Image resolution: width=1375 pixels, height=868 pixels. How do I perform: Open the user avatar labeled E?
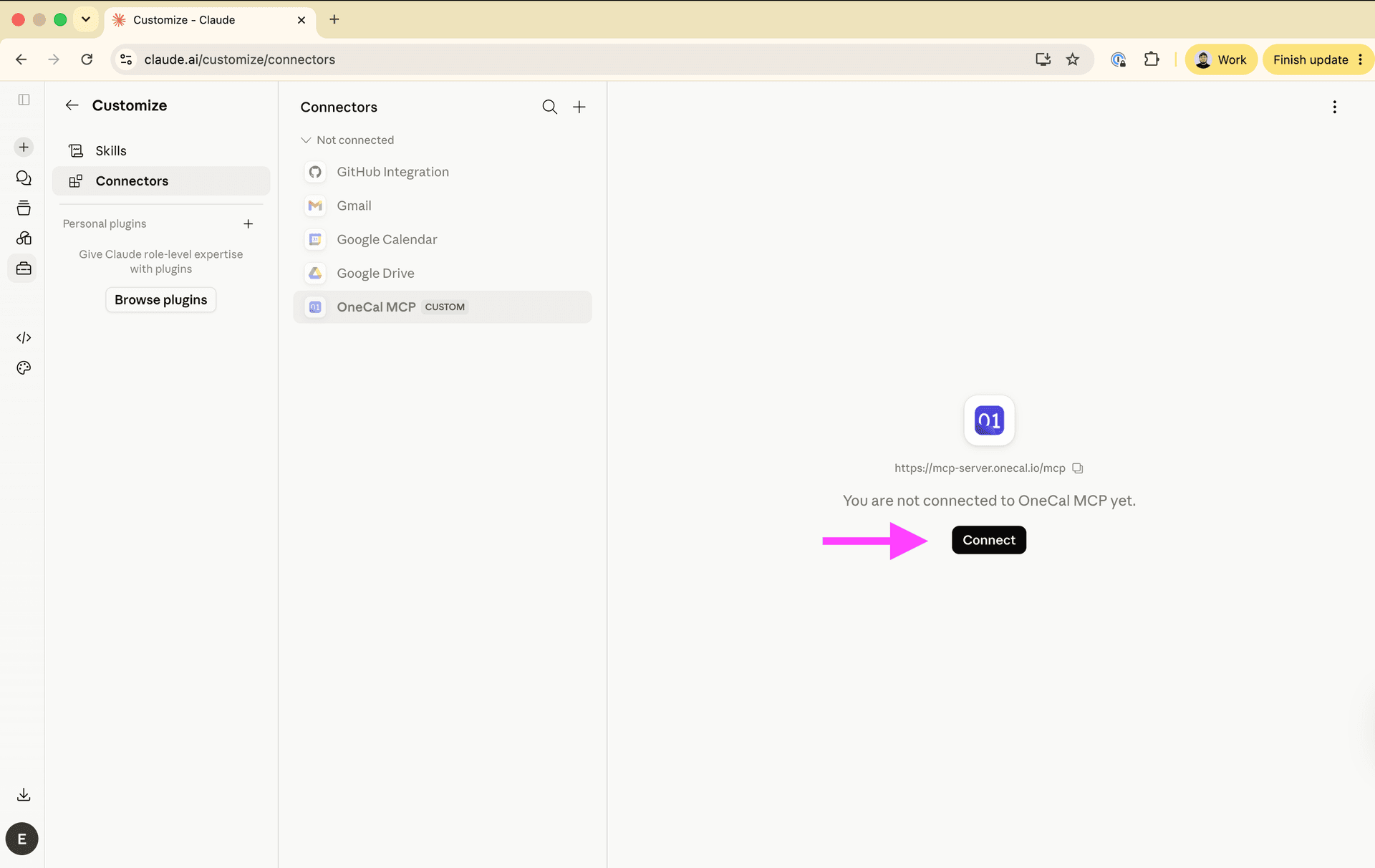(22, 839)
